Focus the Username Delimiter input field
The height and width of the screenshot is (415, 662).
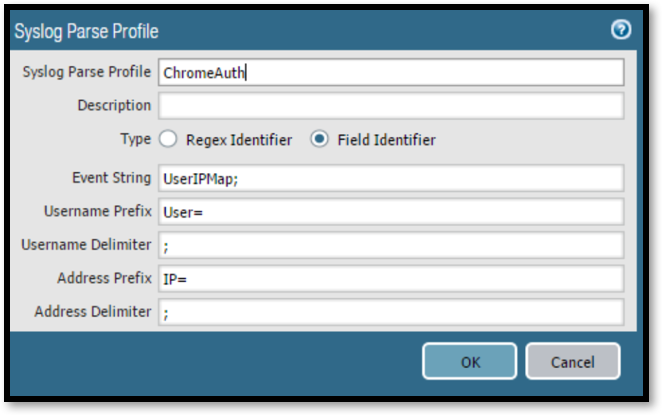click(390, 245)
